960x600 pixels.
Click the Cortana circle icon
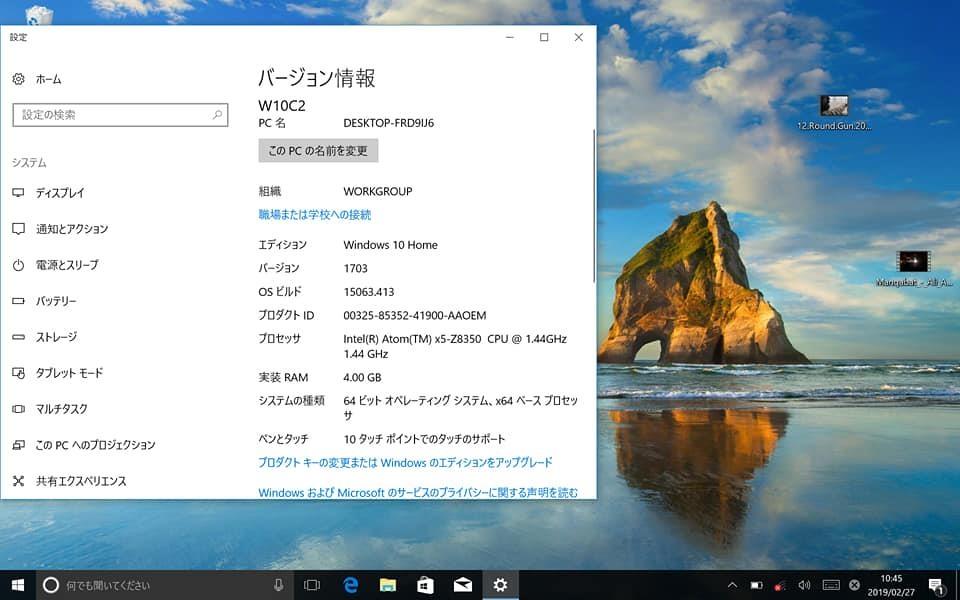51,585
